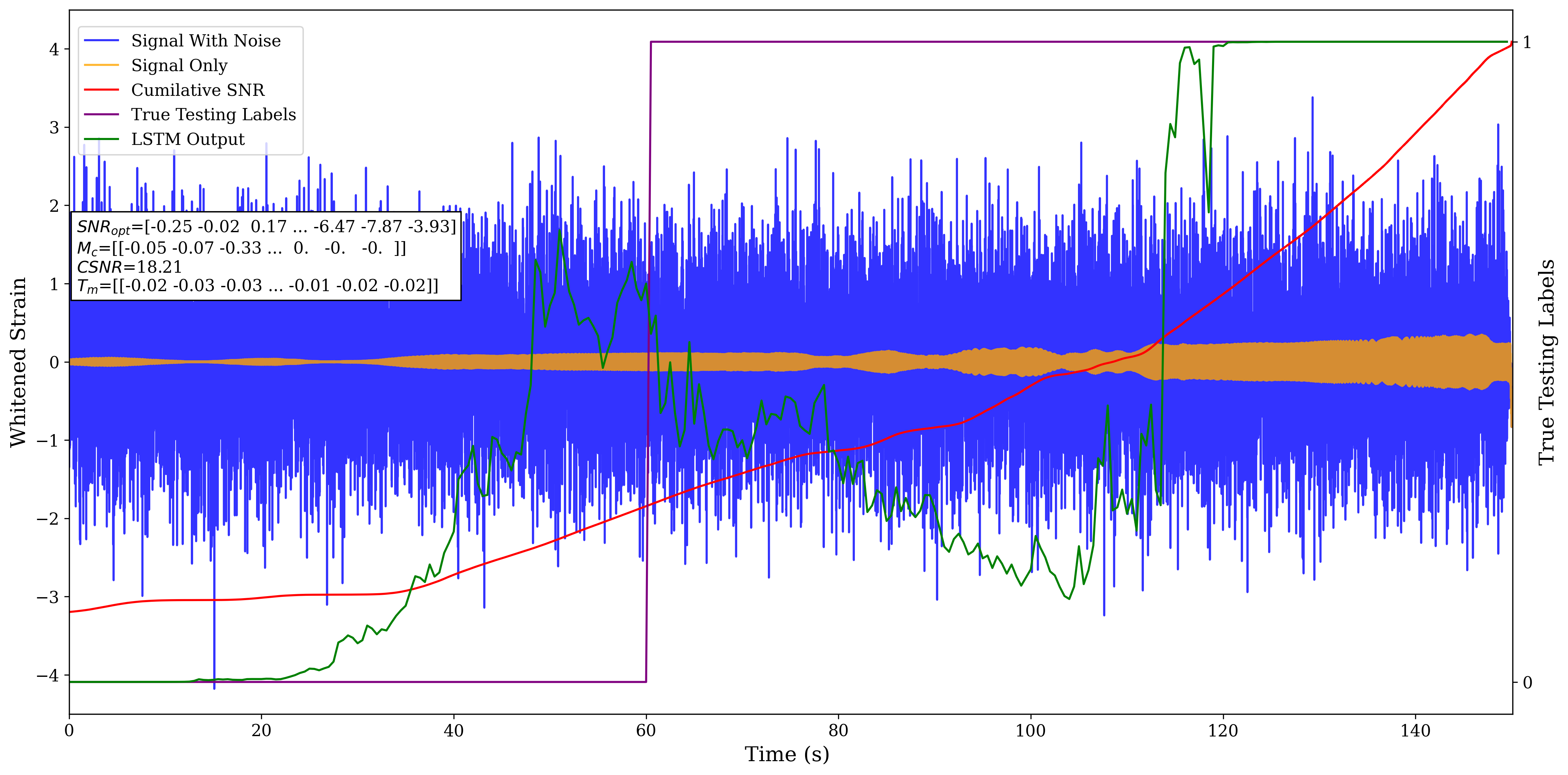Click the purple True Testing Labels legend line
1568x775 pixels.
coord(101,114)
